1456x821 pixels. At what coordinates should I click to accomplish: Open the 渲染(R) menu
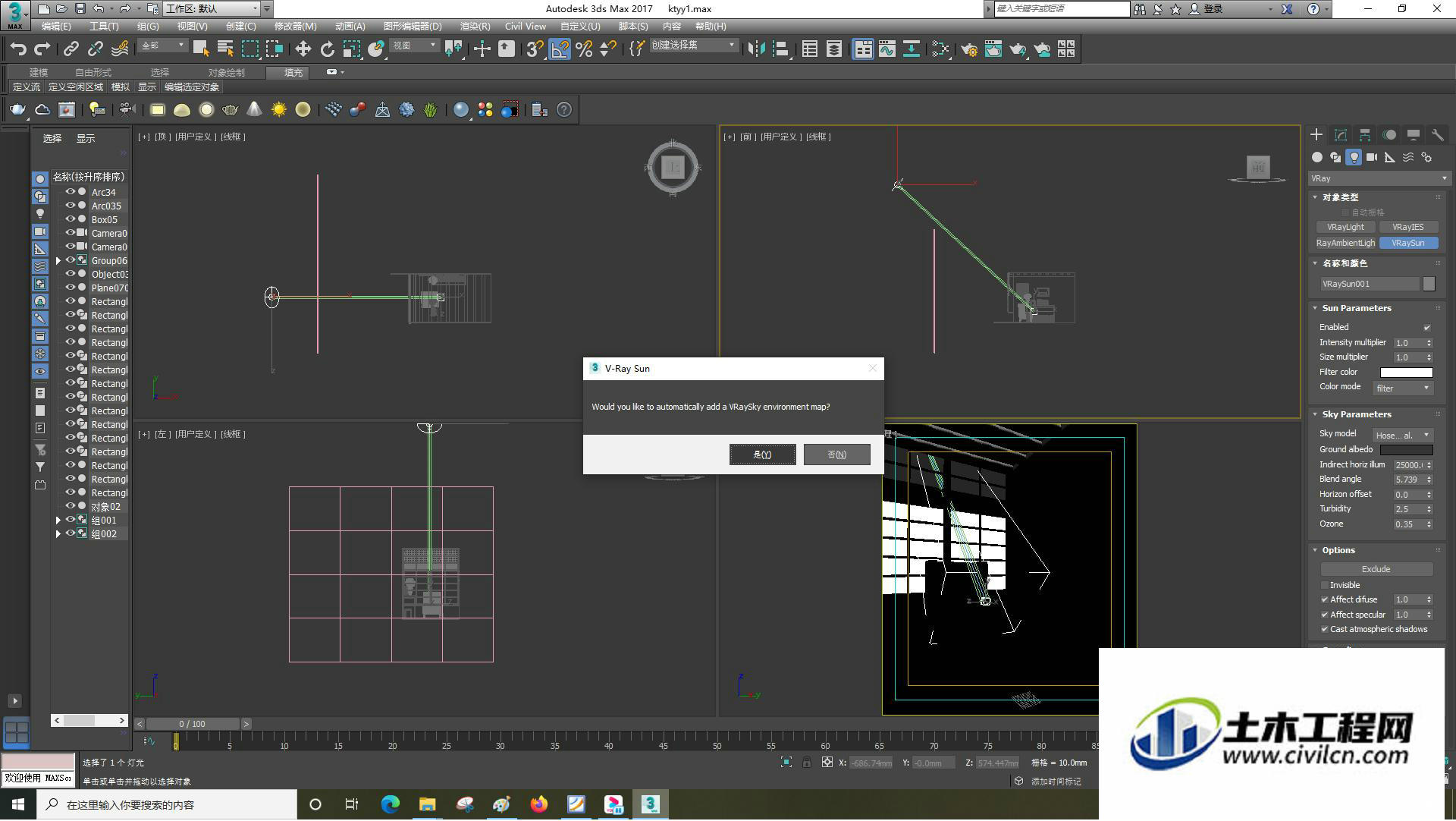(475, 27)
